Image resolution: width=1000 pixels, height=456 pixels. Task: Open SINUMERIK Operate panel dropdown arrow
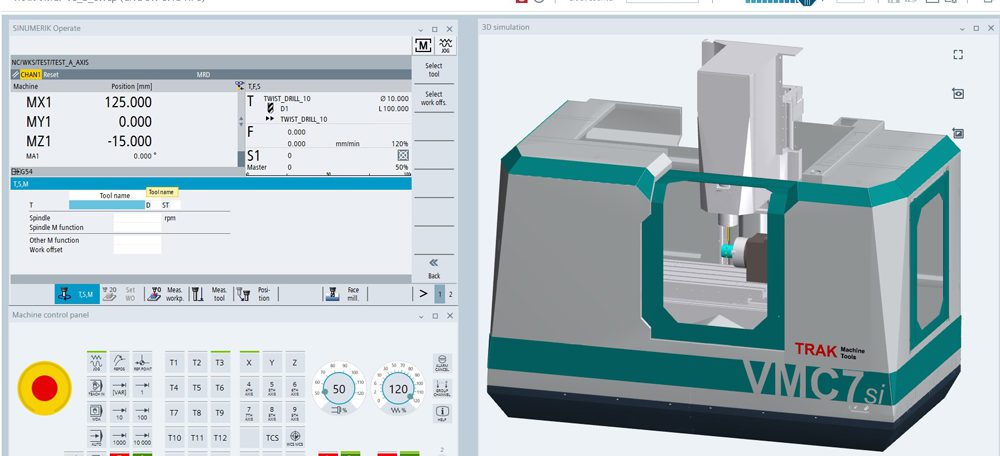point(420,29)
